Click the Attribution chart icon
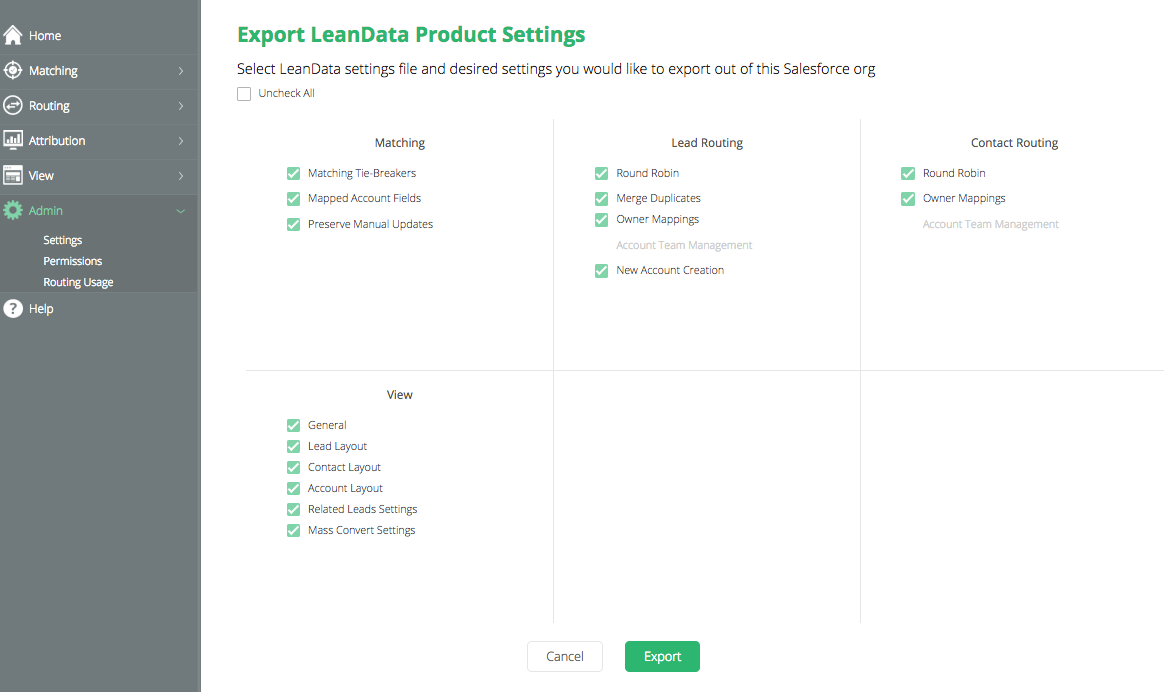The height and width of the screenshot is (692, 1164). pos(13,140)
